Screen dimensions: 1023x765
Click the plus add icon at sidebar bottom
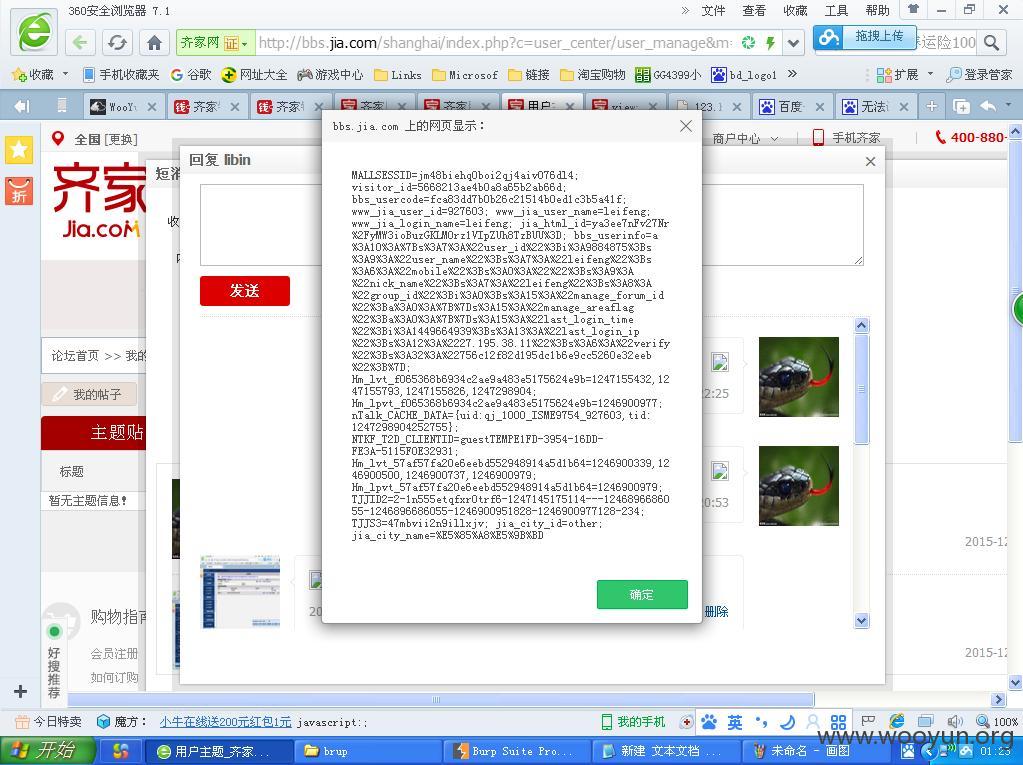[x=20, y=691]
